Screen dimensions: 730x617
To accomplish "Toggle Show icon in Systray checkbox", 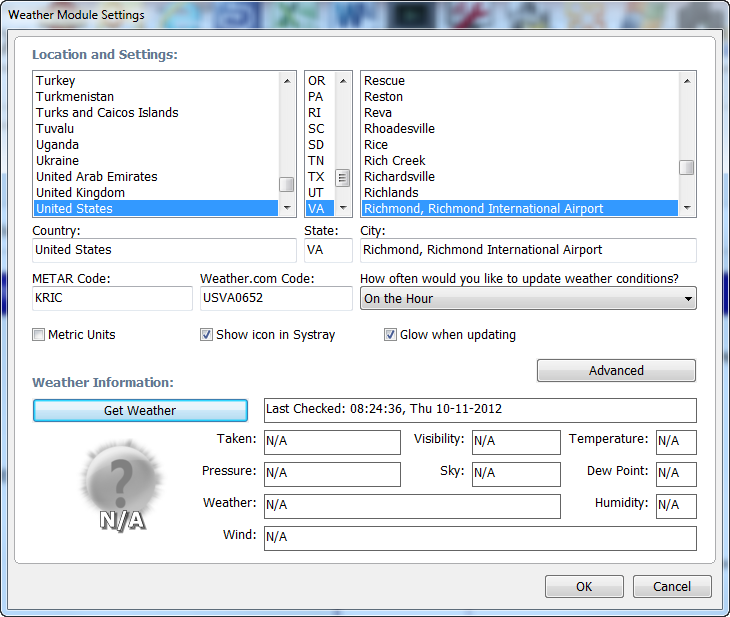I will (207, 335).
